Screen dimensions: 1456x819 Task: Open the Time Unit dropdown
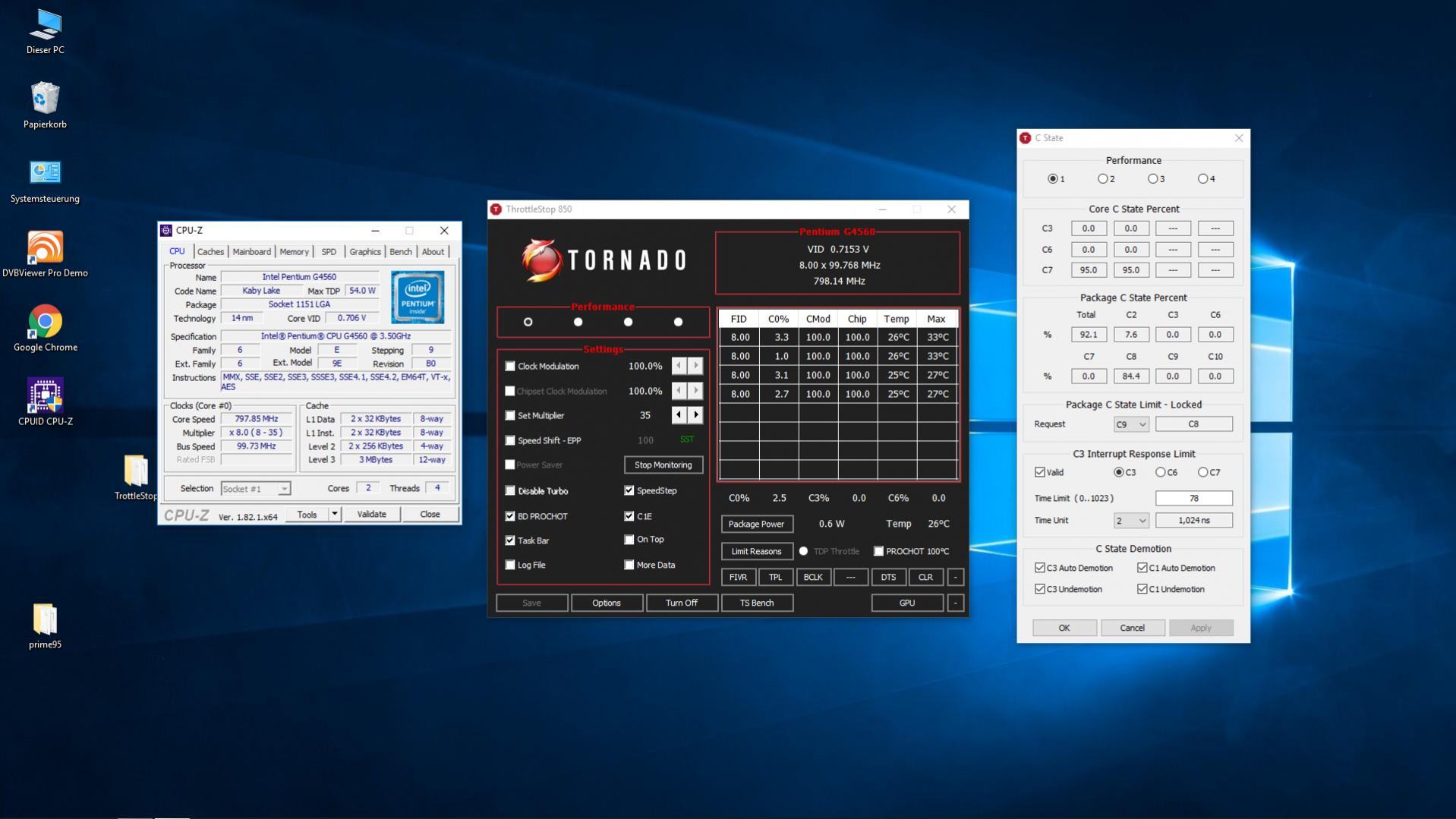point(1131,521)
